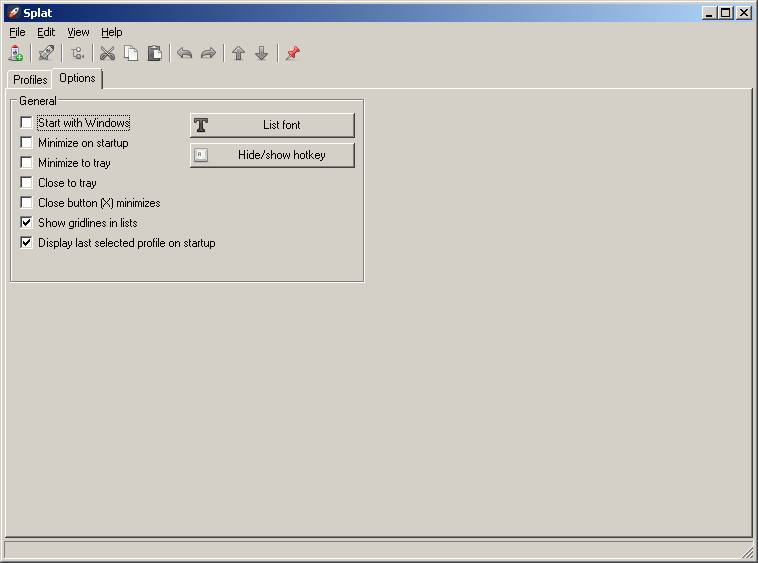
Task: Toggle Close button [X] minimizes checkbox
Action: pyautogui.click(x=27, y=203)
